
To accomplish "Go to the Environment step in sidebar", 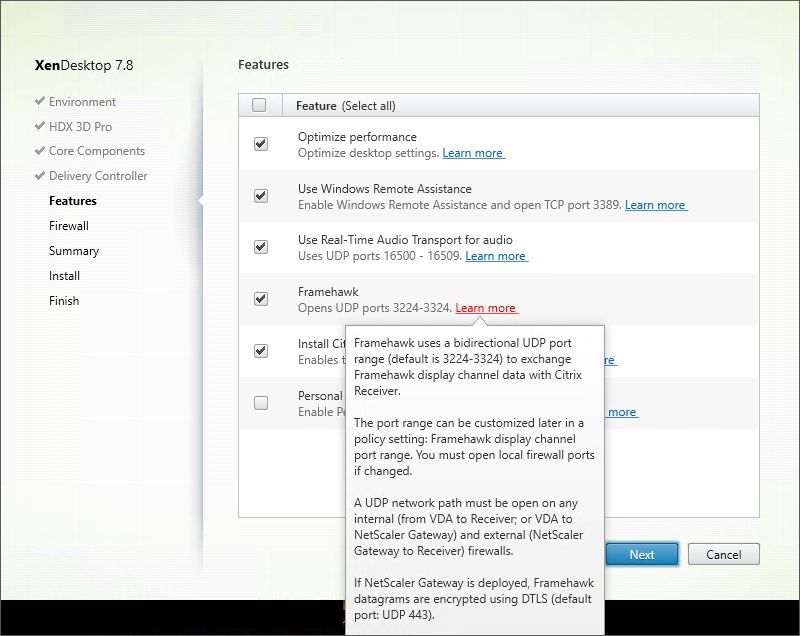I will (x=82, y=102).
